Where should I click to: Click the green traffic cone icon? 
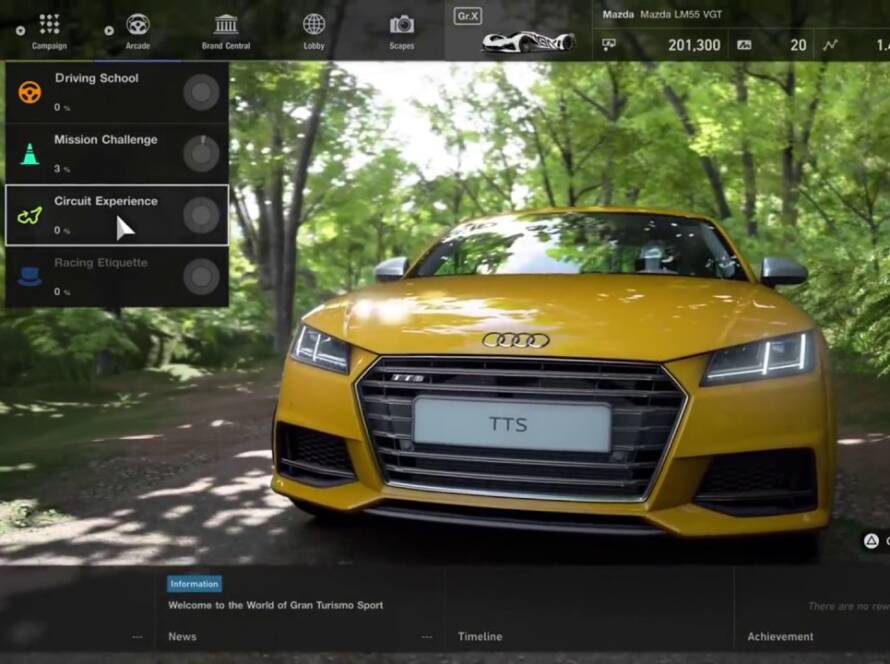point(30,154)
